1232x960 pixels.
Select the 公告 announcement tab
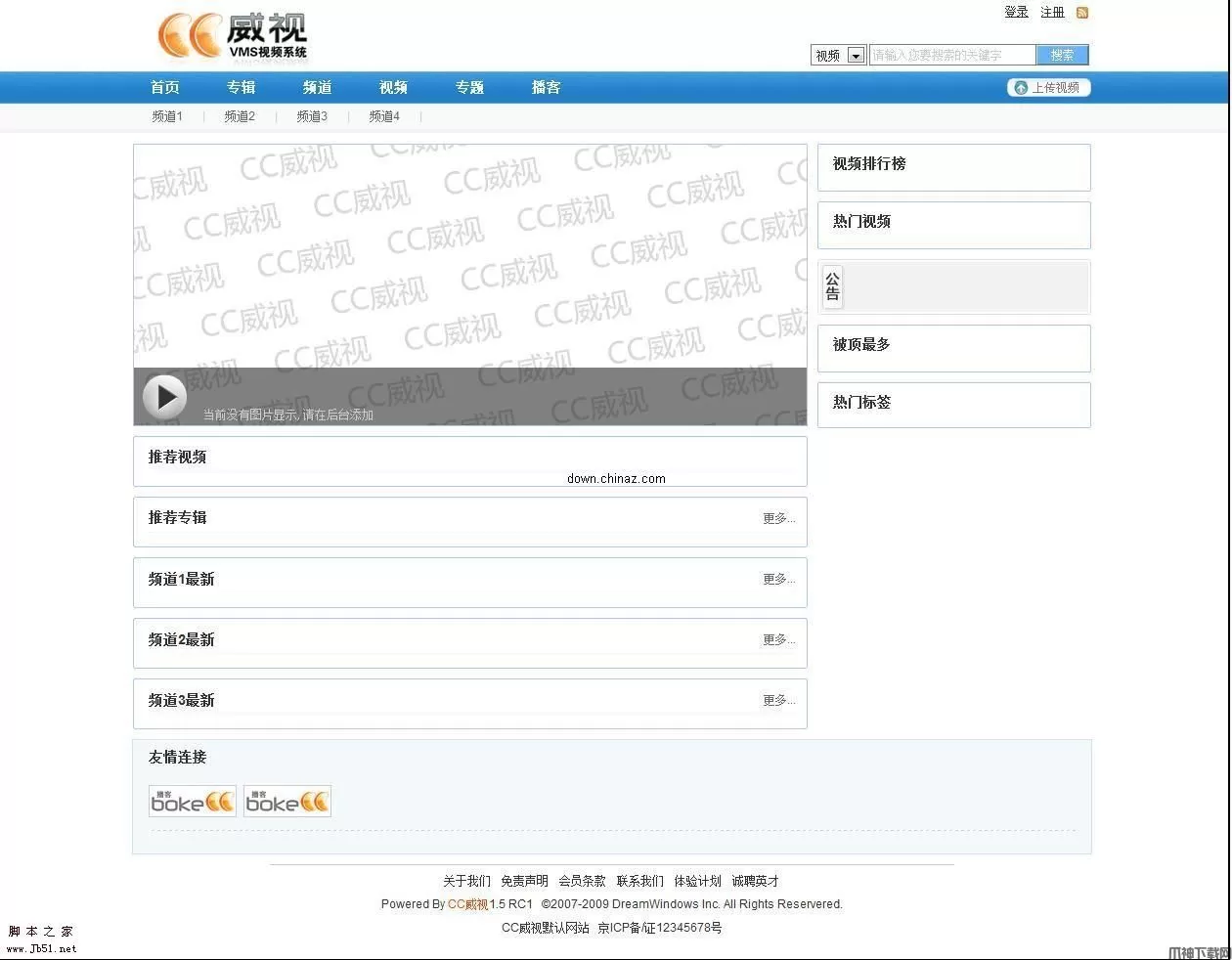832,286
